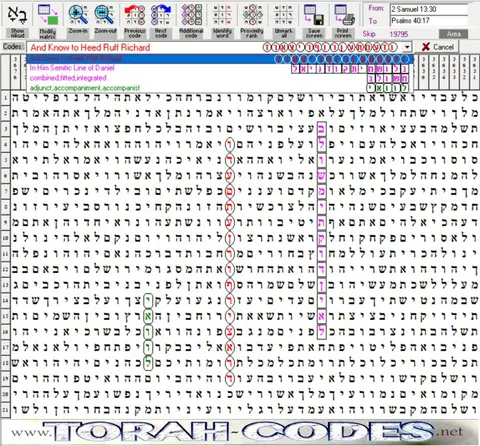Click the Next code label button

pos(161,33)
